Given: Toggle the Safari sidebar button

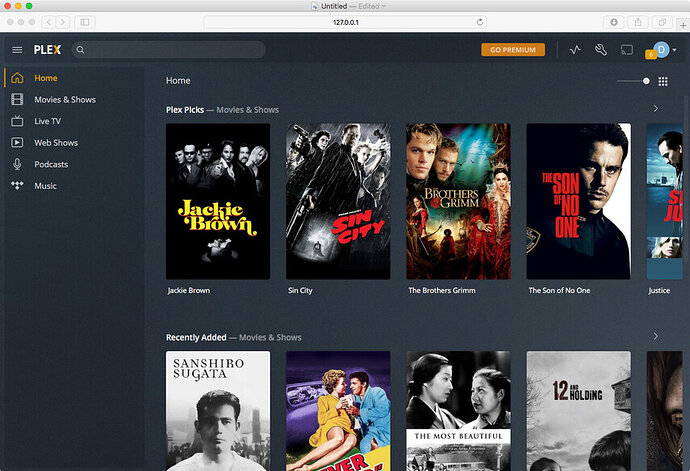Looking at the screenshot, I should (84, 22).
